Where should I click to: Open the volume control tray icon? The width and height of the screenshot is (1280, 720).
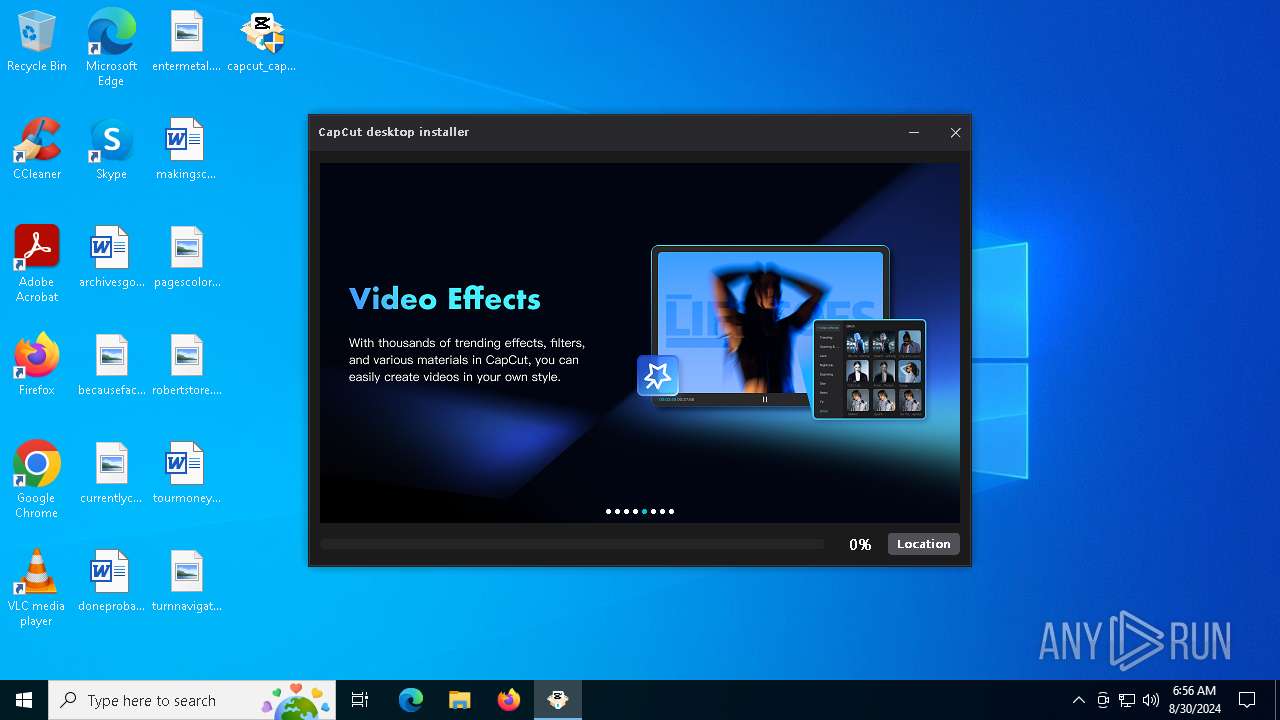(x=1151, y=700)
